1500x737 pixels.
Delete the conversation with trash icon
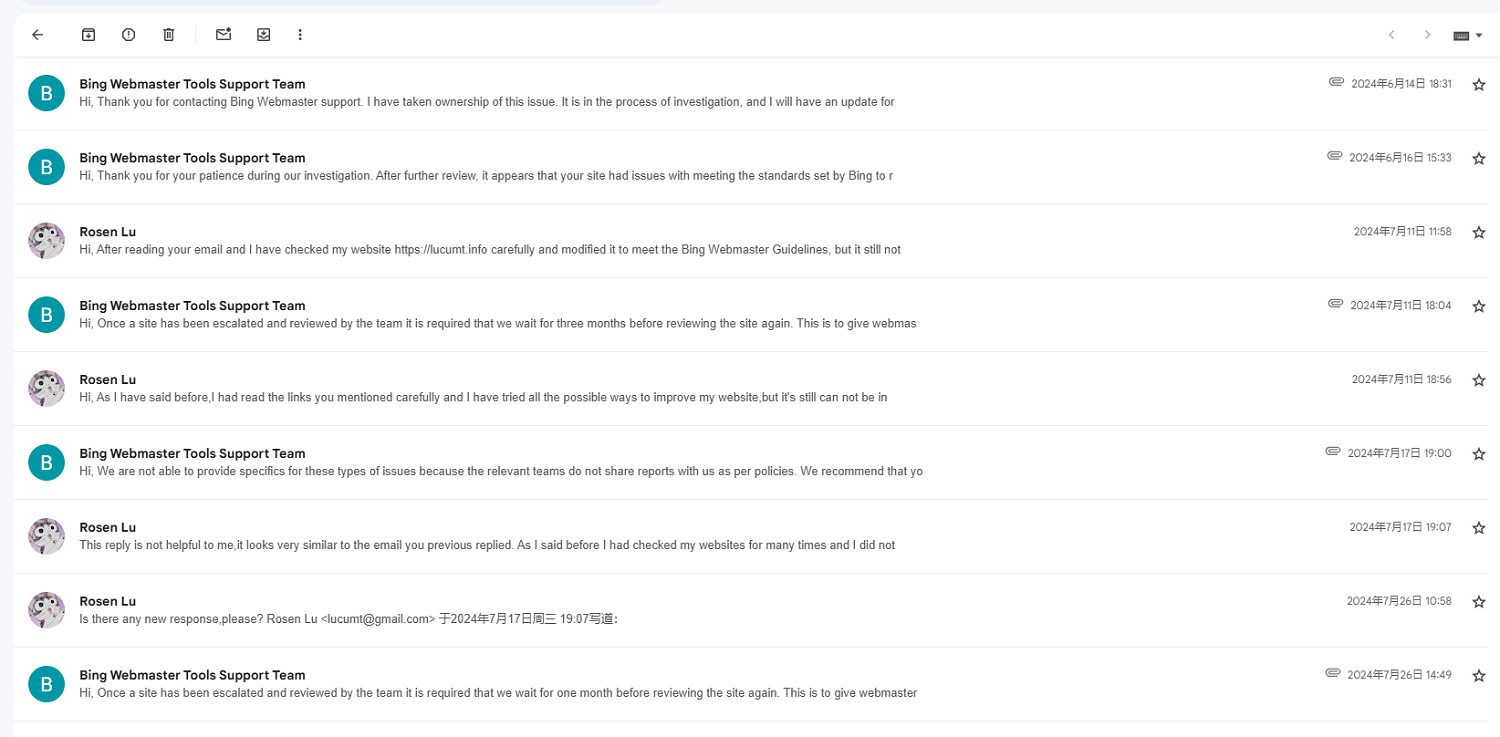pyautogui.click(x=168, y=35)
